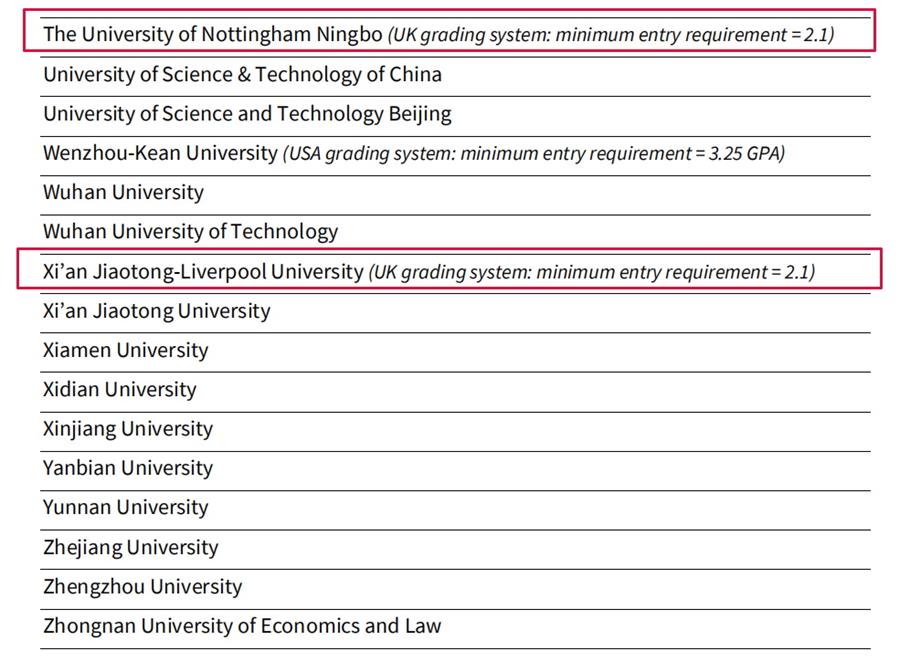Select University of Science & Technology of China
This screenshot has width=900, height=672.
click(242, 74)
